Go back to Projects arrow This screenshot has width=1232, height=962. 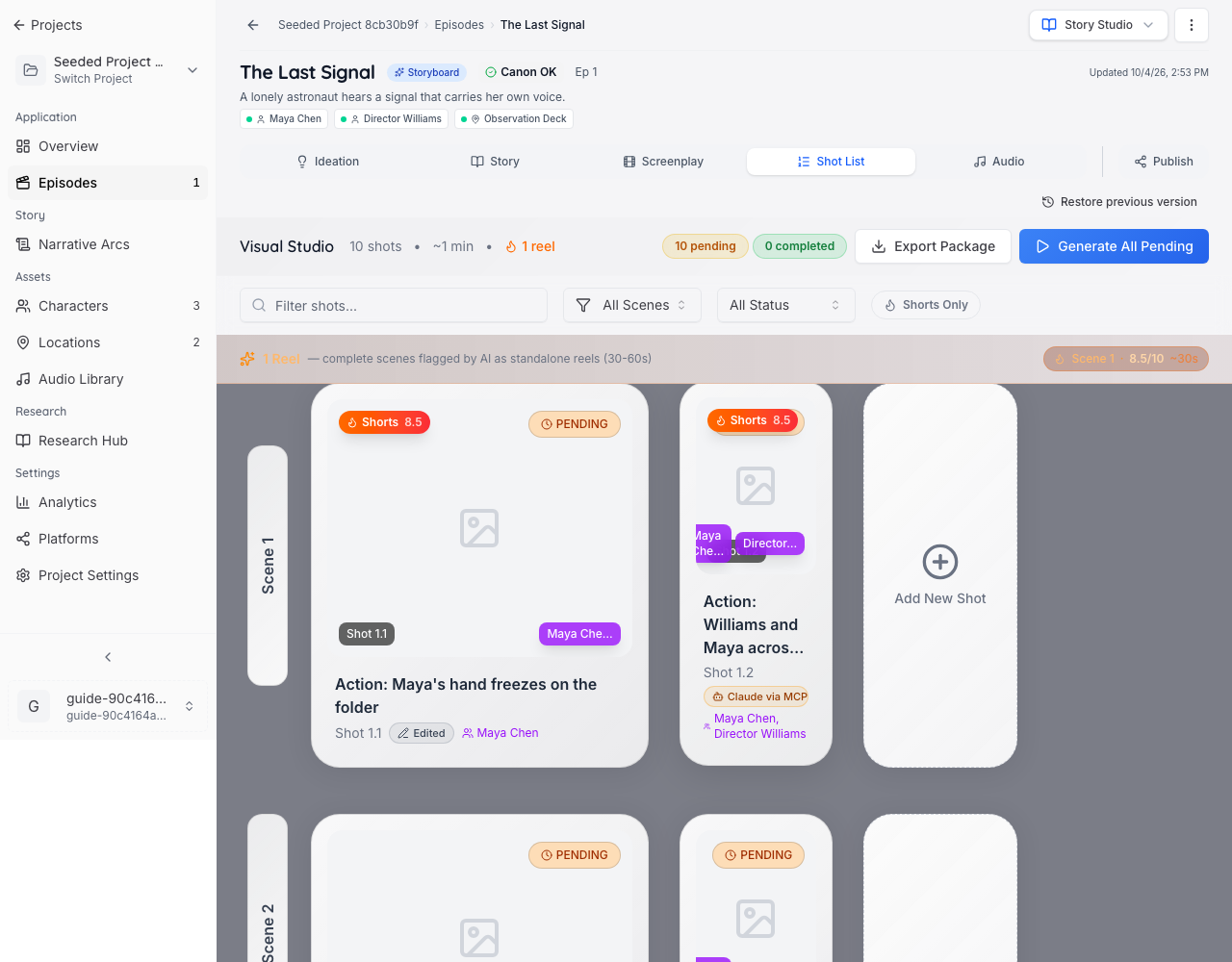click(19, 25)
